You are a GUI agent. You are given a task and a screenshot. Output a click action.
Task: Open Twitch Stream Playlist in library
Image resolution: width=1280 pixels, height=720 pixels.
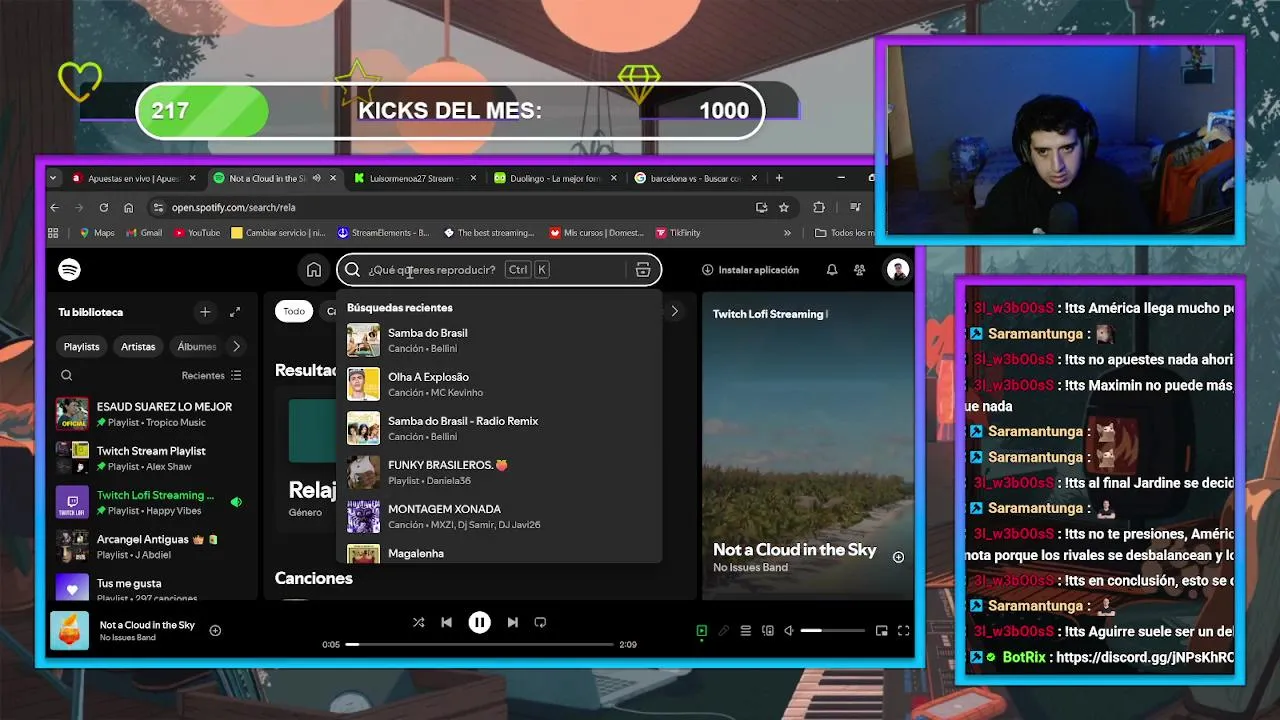click(150, 458)
